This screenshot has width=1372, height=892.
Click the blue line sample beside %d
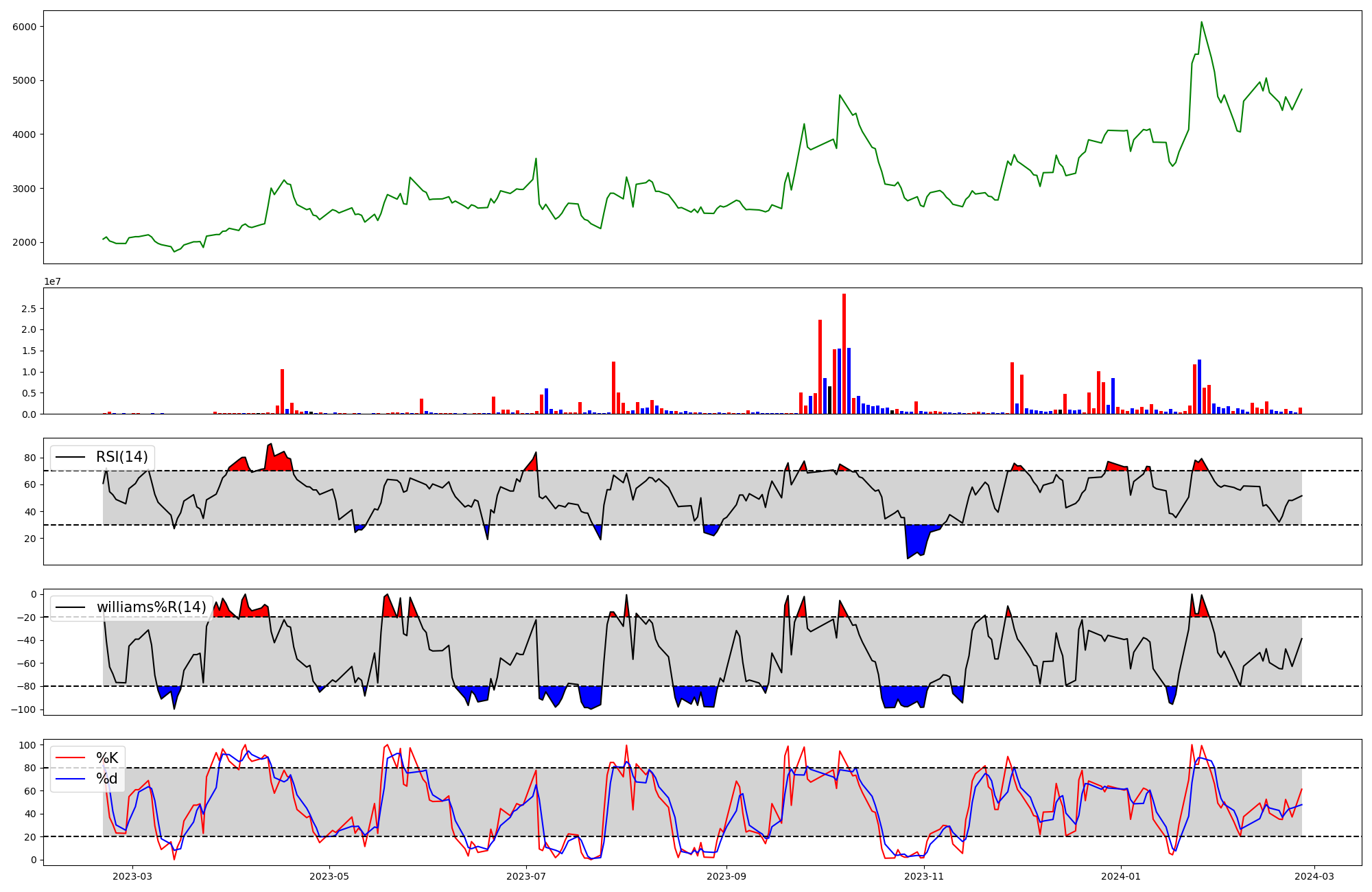[70, 779]
